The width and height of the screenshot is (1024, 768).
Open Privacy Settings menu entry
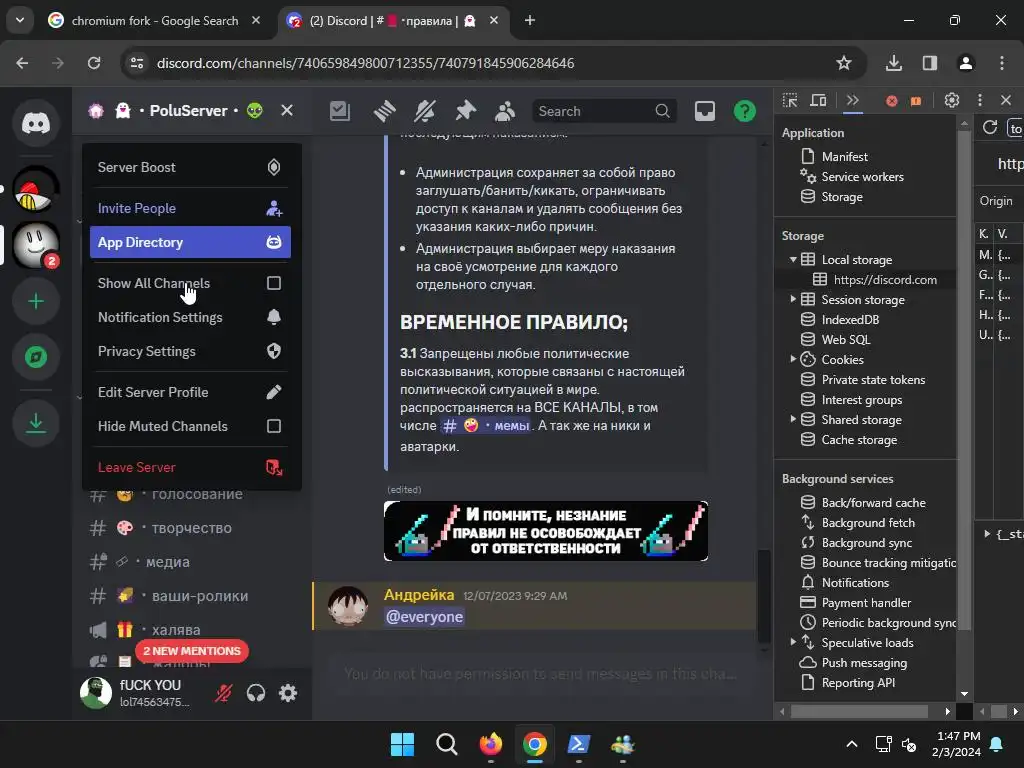tap(190, 351)
